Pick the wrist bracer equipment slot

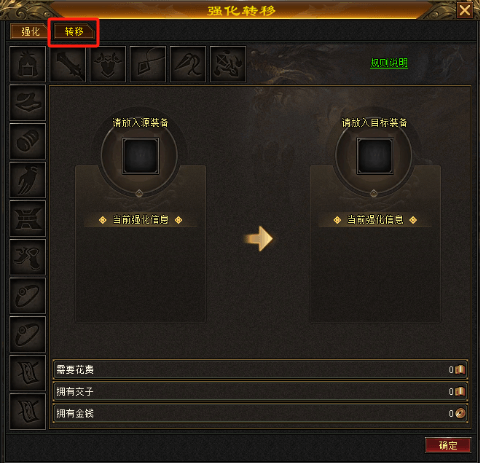[x=27, y=141]
